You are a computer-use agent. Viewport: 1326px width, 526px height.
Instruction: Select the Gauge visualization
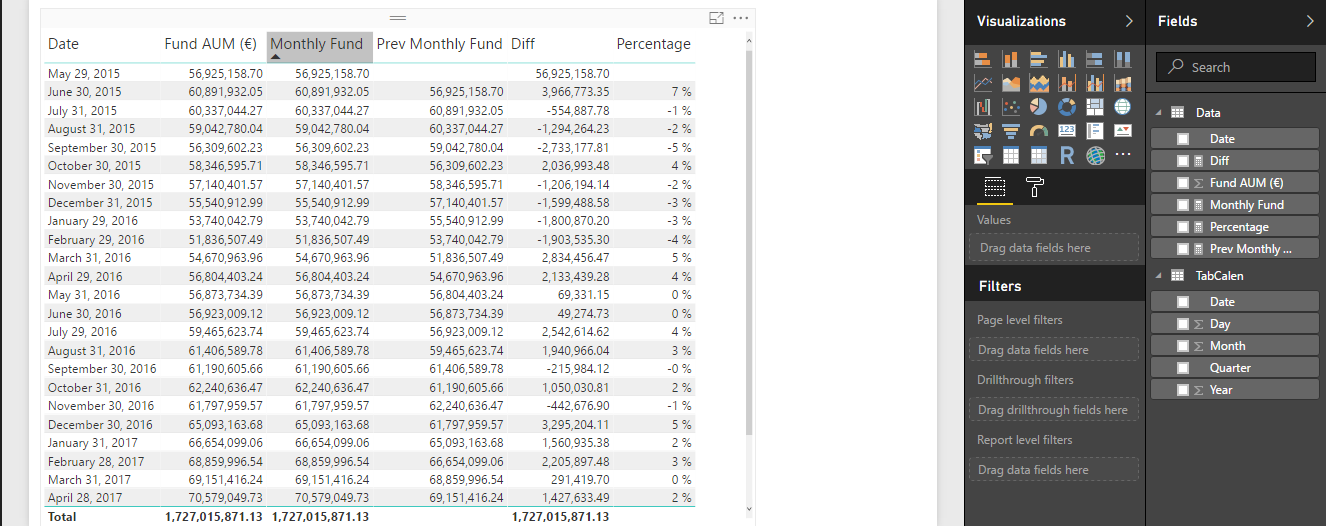click(1039, 131)
